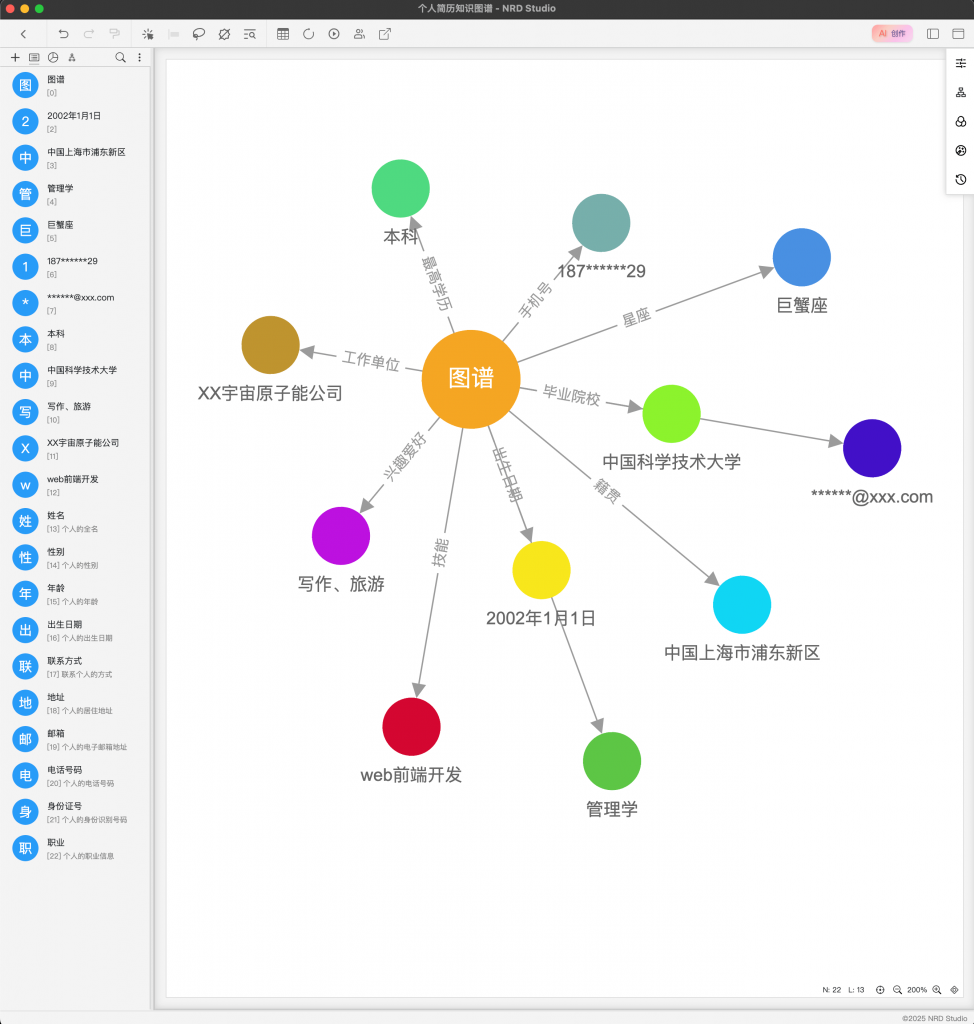
Task: Open the history clock icon
Action: point(960,180)
